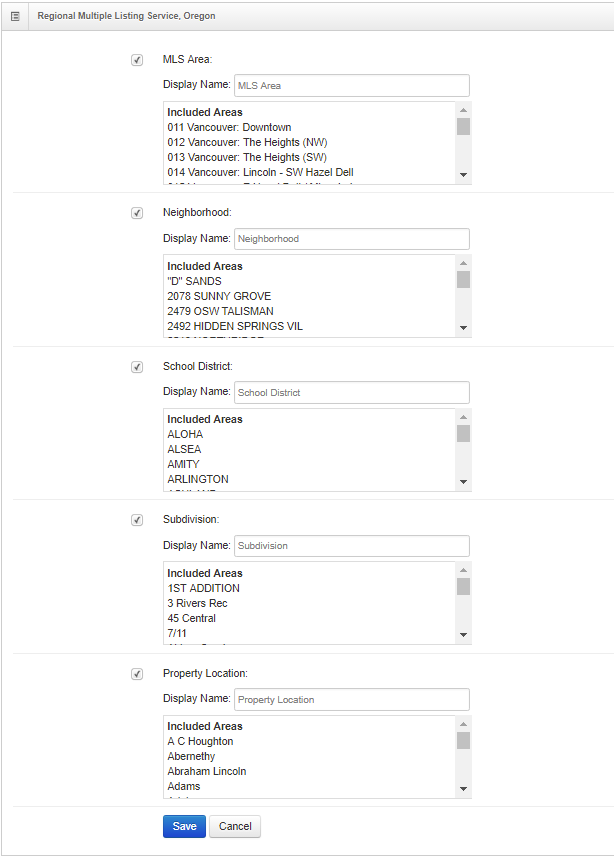Click the up arrow of School District list scrollbar

click(x=463, y=417)
